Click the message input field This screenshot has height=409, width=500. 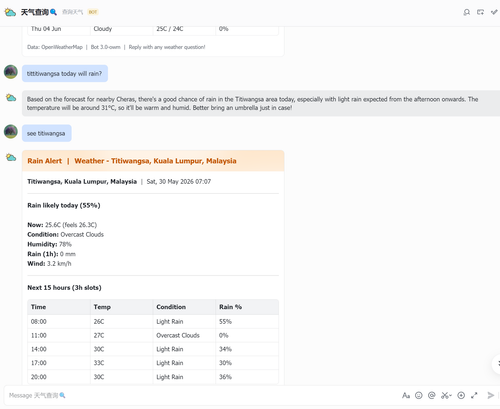click(200, 395)
